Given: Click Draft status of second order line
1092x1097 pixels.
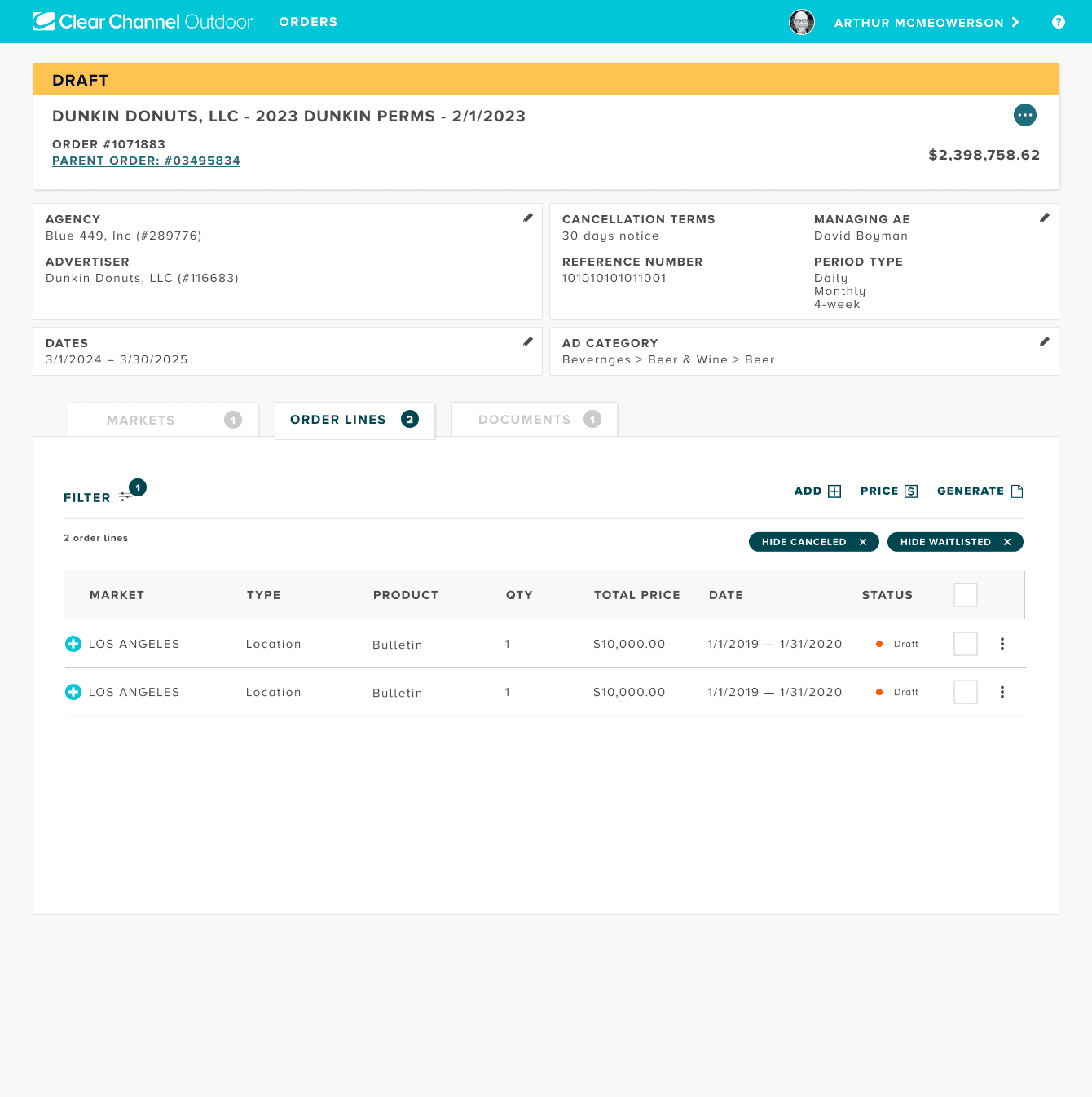Looking at the screenshot, I should [x=897, y=692].
